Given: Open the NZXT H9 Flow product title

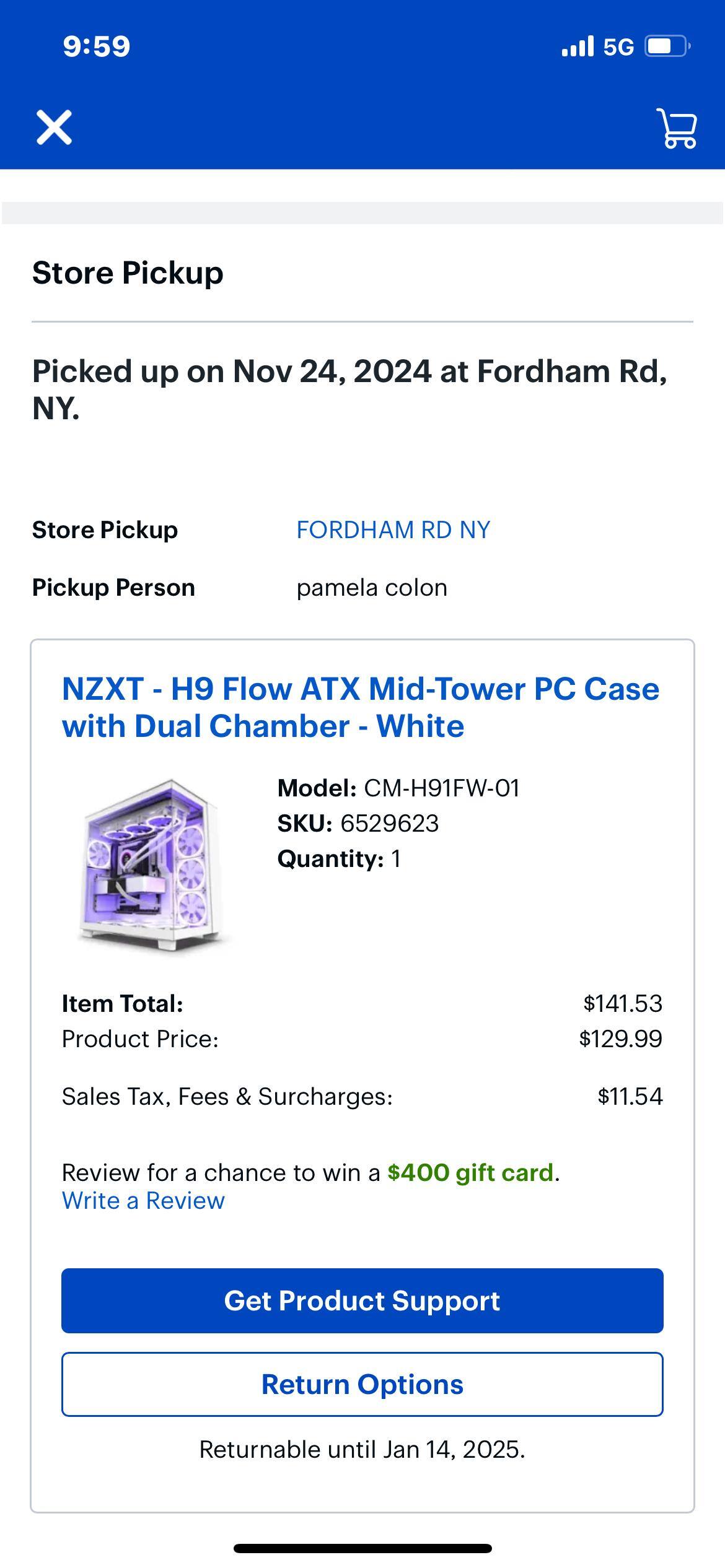Looking at the screenshot, I should [x=361, y=707].
